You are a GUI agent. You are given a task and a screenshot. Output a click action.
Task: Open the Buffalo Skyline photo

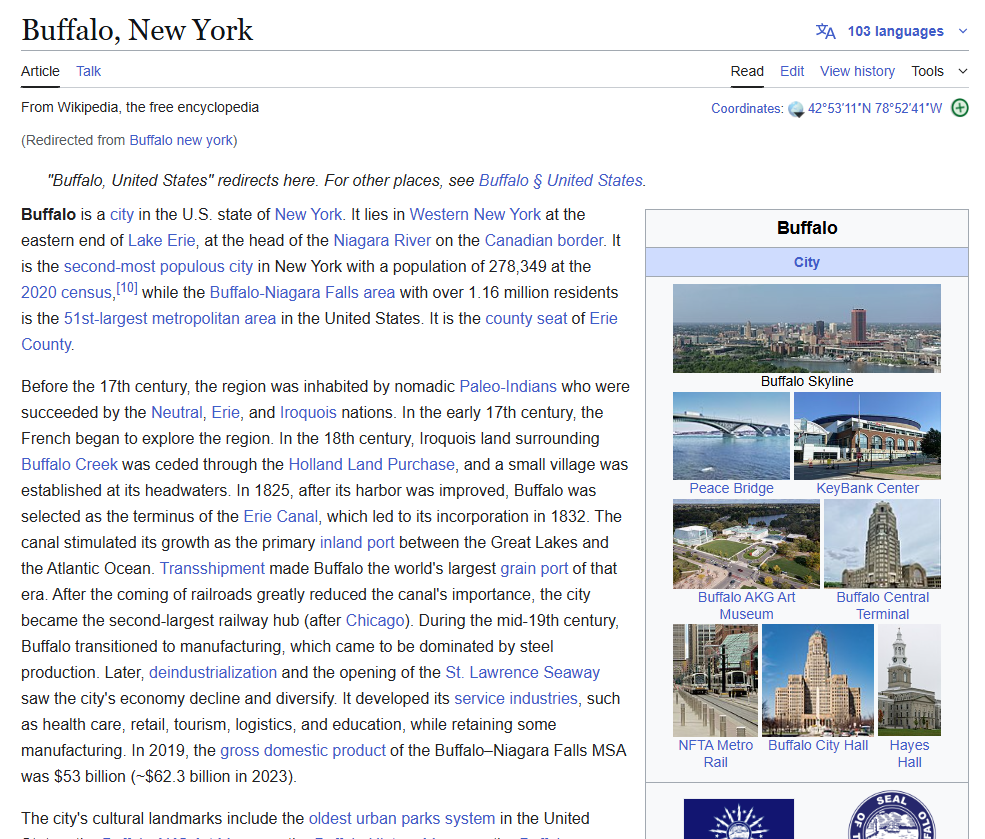(807, 328)
